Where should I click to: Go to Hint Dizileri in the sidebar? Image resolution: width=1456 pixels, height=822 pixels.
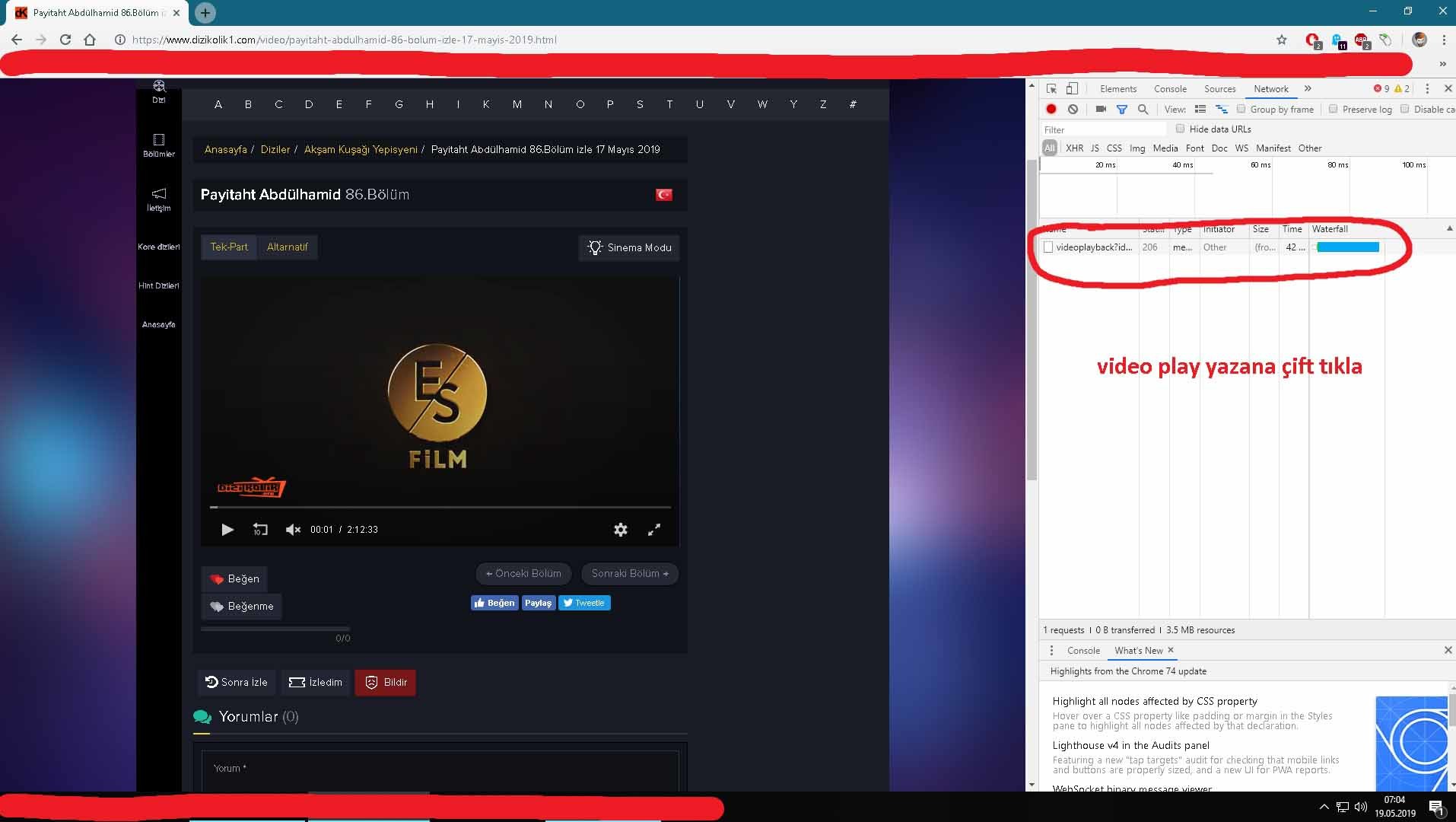[158, 285]
